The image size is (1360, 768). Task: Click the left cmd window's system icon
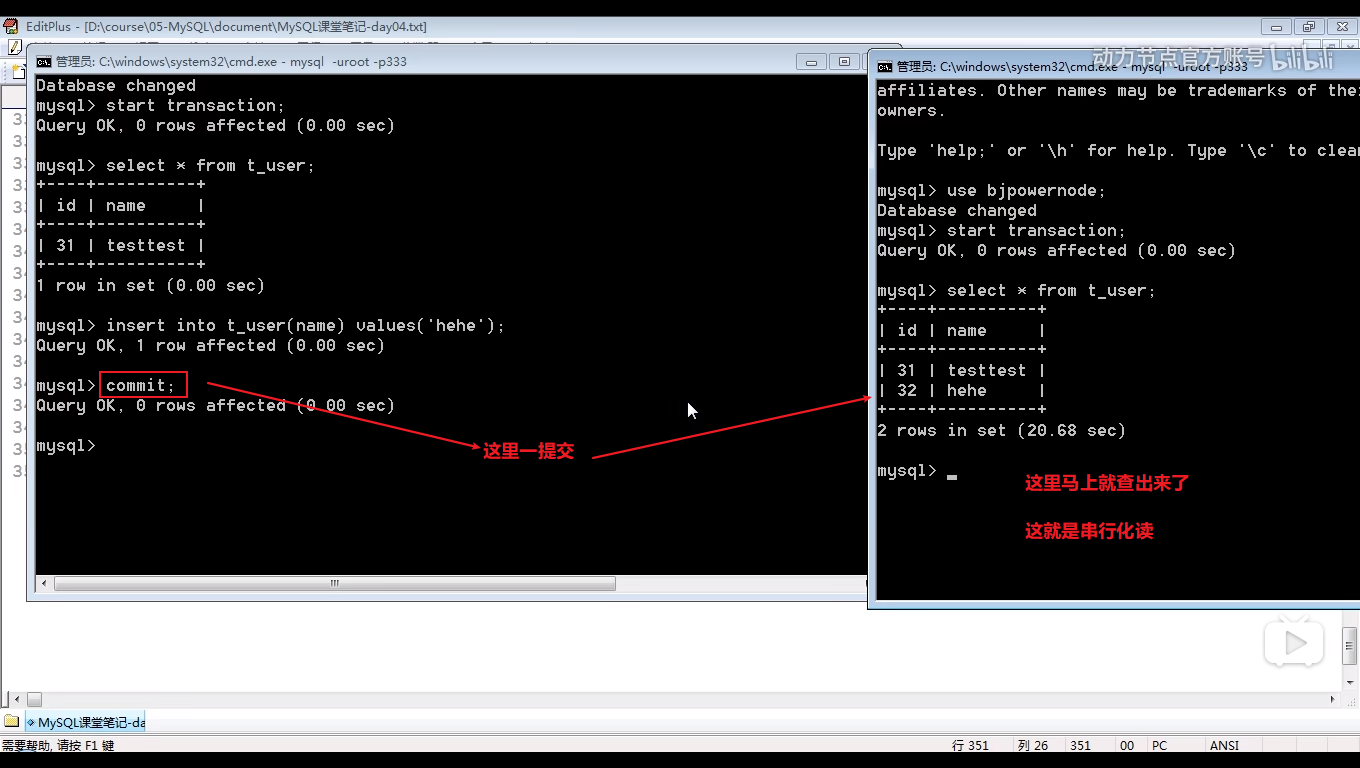point(44,62)
